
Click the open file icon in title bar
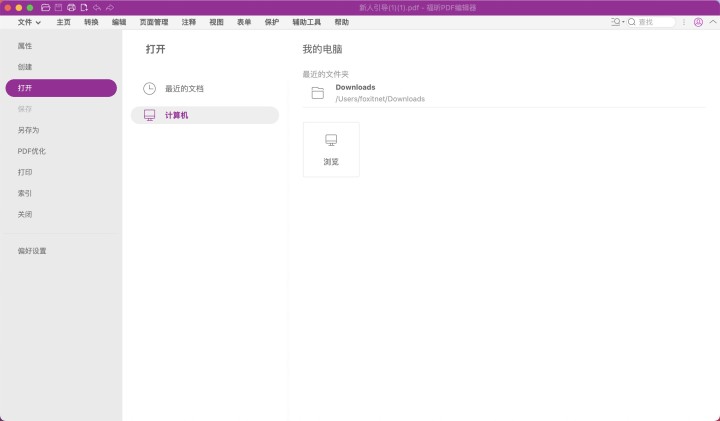[x=45, y=7]
